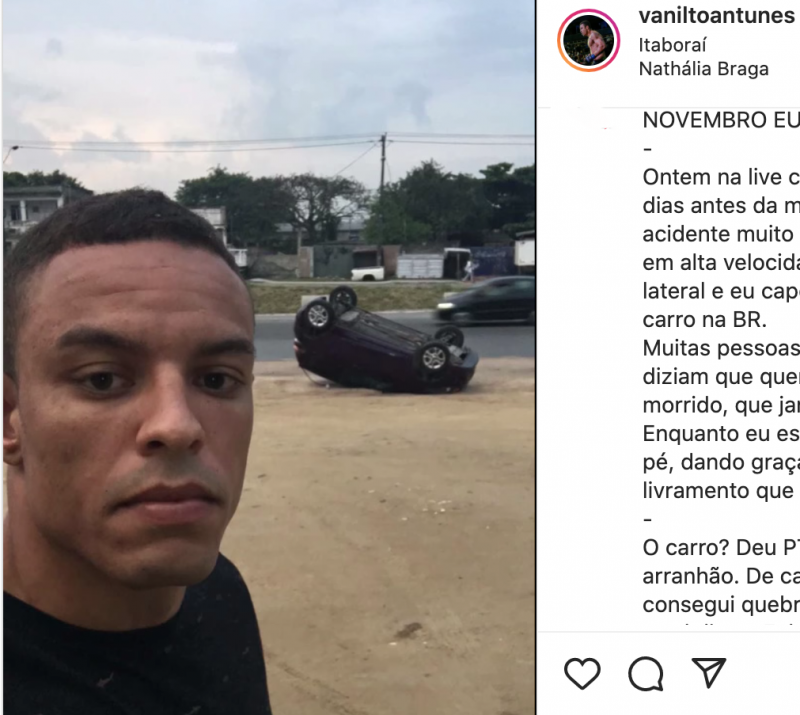Click the caption text carro na BR.
This screenshot has width=800, height=715.
point(705,320)
